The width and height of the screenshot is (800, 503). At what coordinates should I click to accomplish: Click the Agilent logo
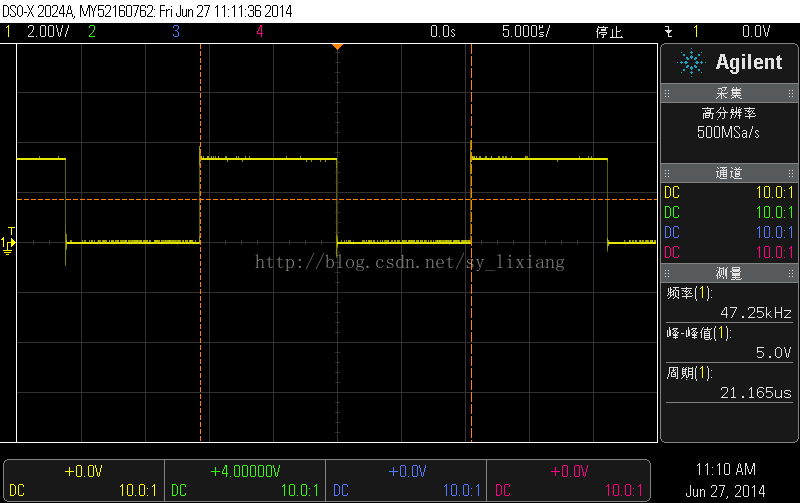pos(730,63)
